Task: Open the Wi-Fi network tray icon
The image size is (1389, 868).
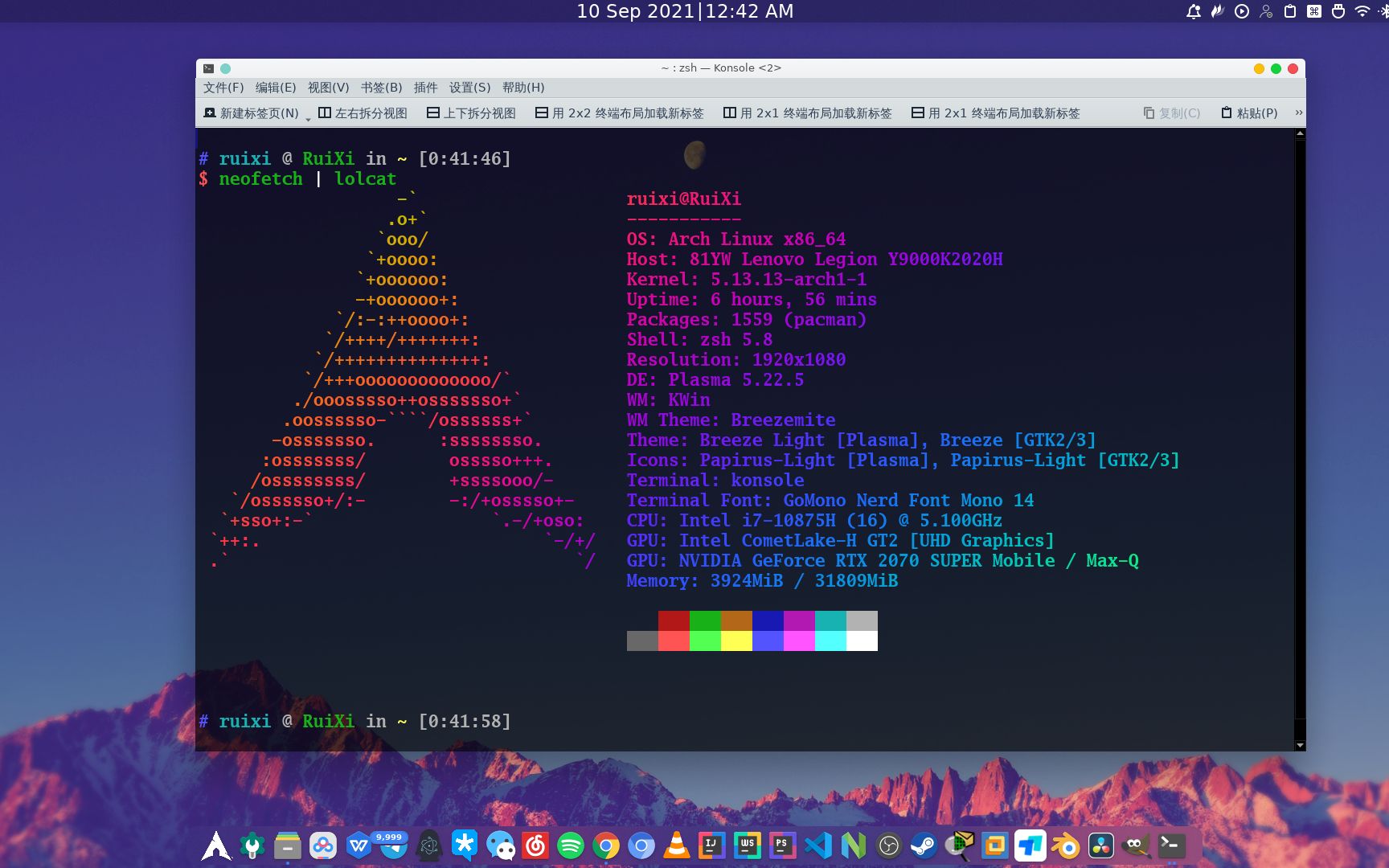Action: [1362, 11]
